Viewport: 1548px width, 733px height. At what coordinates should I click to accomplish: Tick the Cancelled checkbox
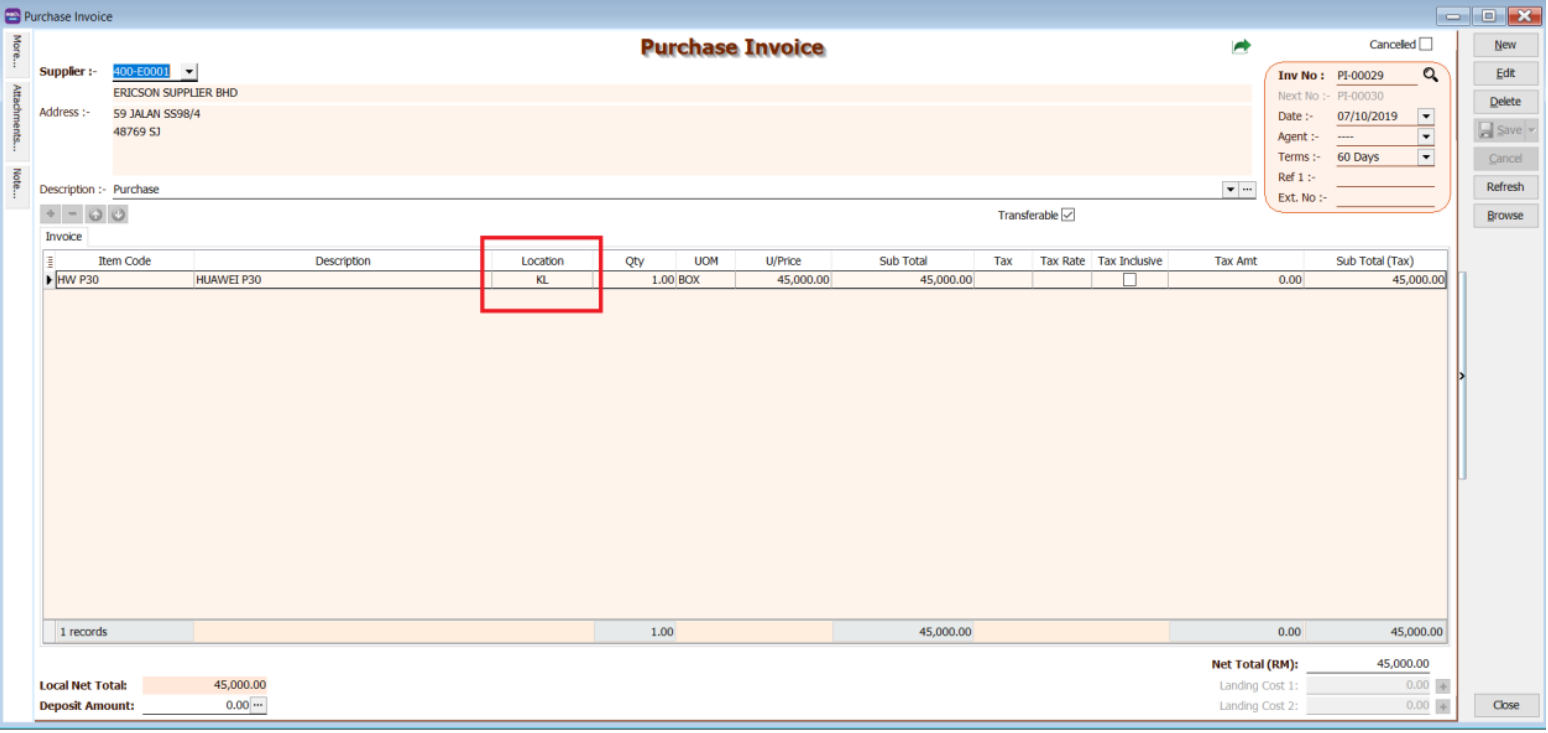1426,44
